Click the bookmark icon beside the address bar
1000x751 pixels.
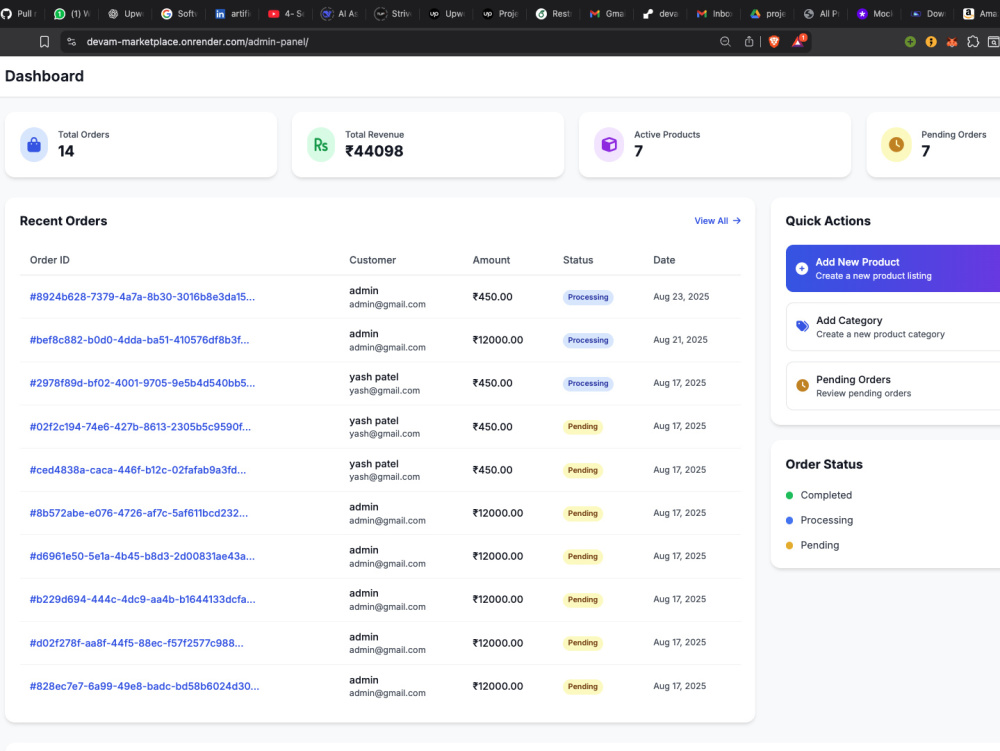tap(44, 41)
